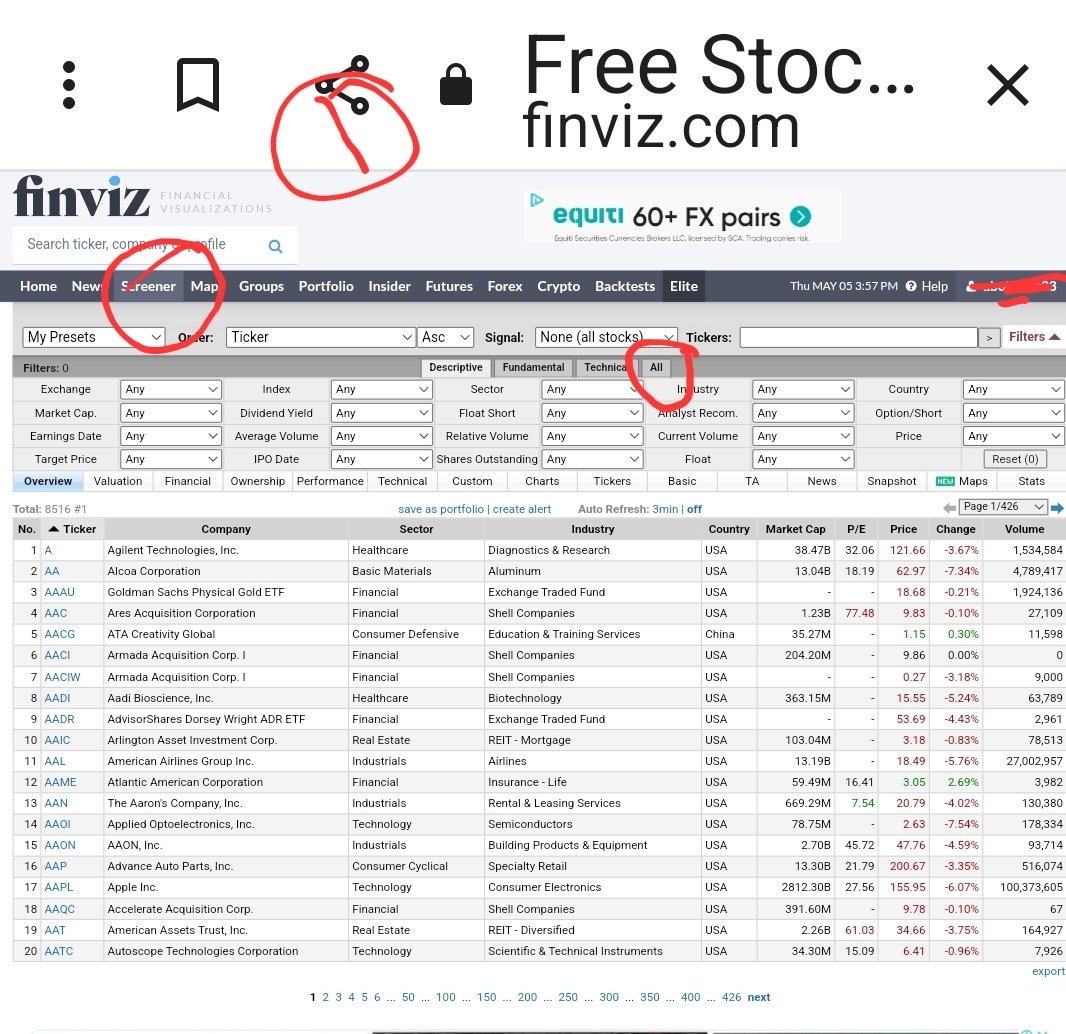Set auto refresh to 3min

[665, 509]
